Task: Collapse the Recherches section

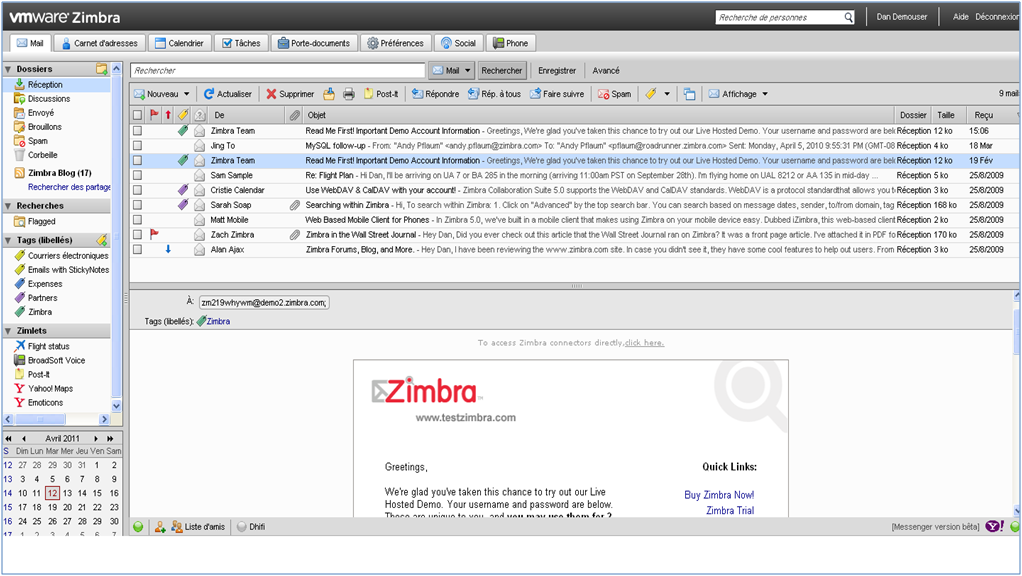Action: [8, 205]
